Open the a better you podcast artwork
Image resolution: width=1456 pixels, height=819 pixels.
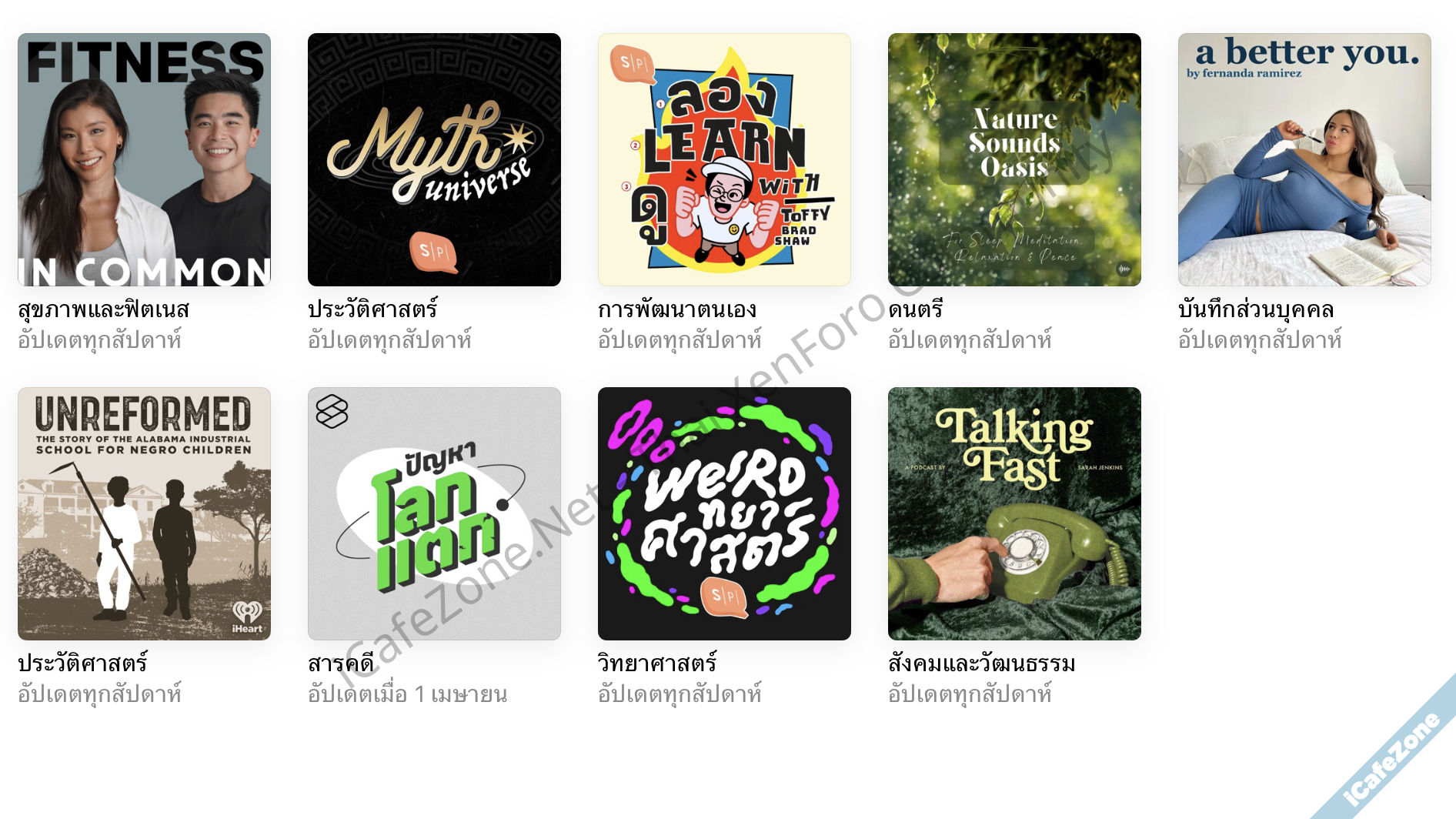coord(1304,159)
